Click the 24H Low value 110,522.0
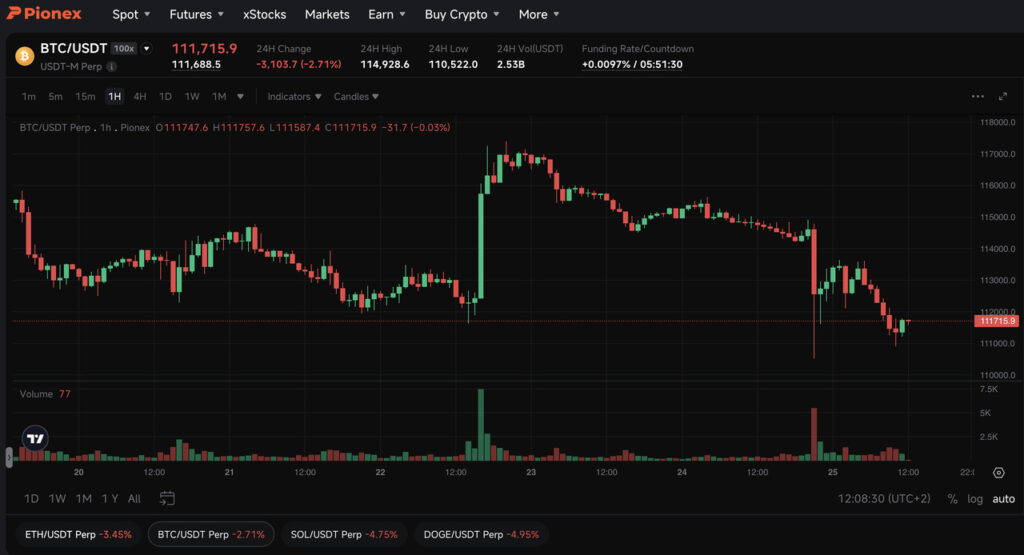 (453, 65)
